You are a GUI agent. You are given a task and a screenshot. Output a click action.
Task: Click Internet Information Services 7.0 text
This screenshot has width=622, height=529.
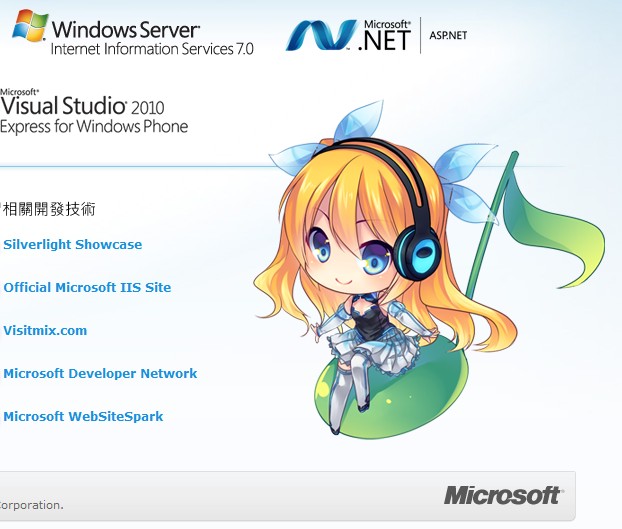(x=152, y=49)
